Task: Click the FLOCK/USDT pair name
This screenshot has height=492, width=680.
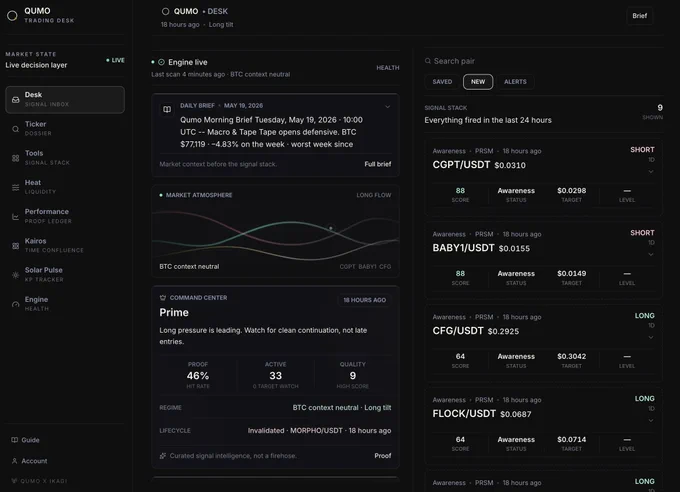Action: point(464,413)
